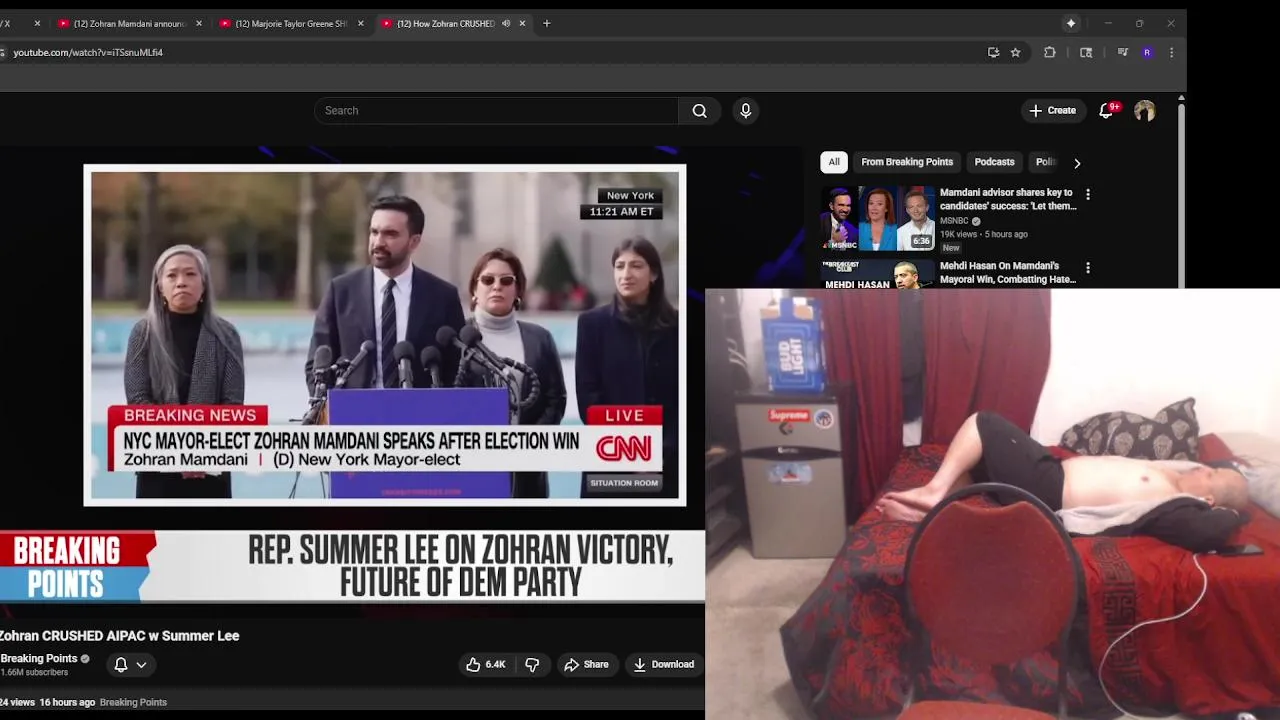Open browser profile R avatar
This screenshot has width=1280, height=720.
click(x=1147, y=52)
